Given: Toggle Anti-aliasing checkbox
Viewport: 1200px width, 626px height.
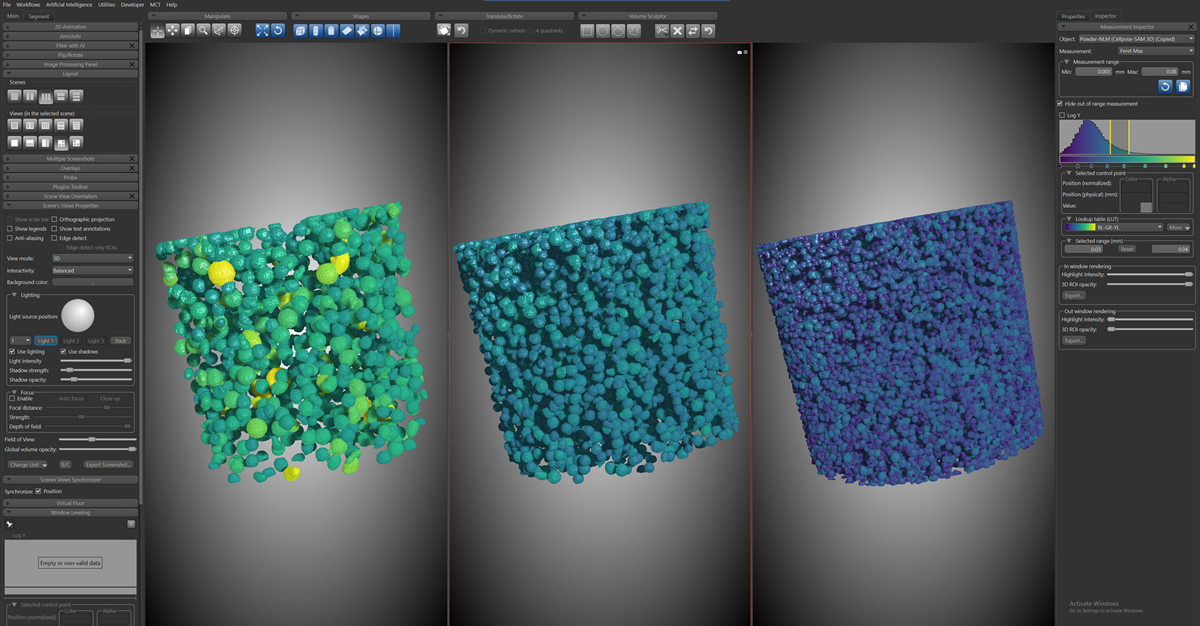Looking at the screenshot, I should pyautogui.click(x=10, y=238).
